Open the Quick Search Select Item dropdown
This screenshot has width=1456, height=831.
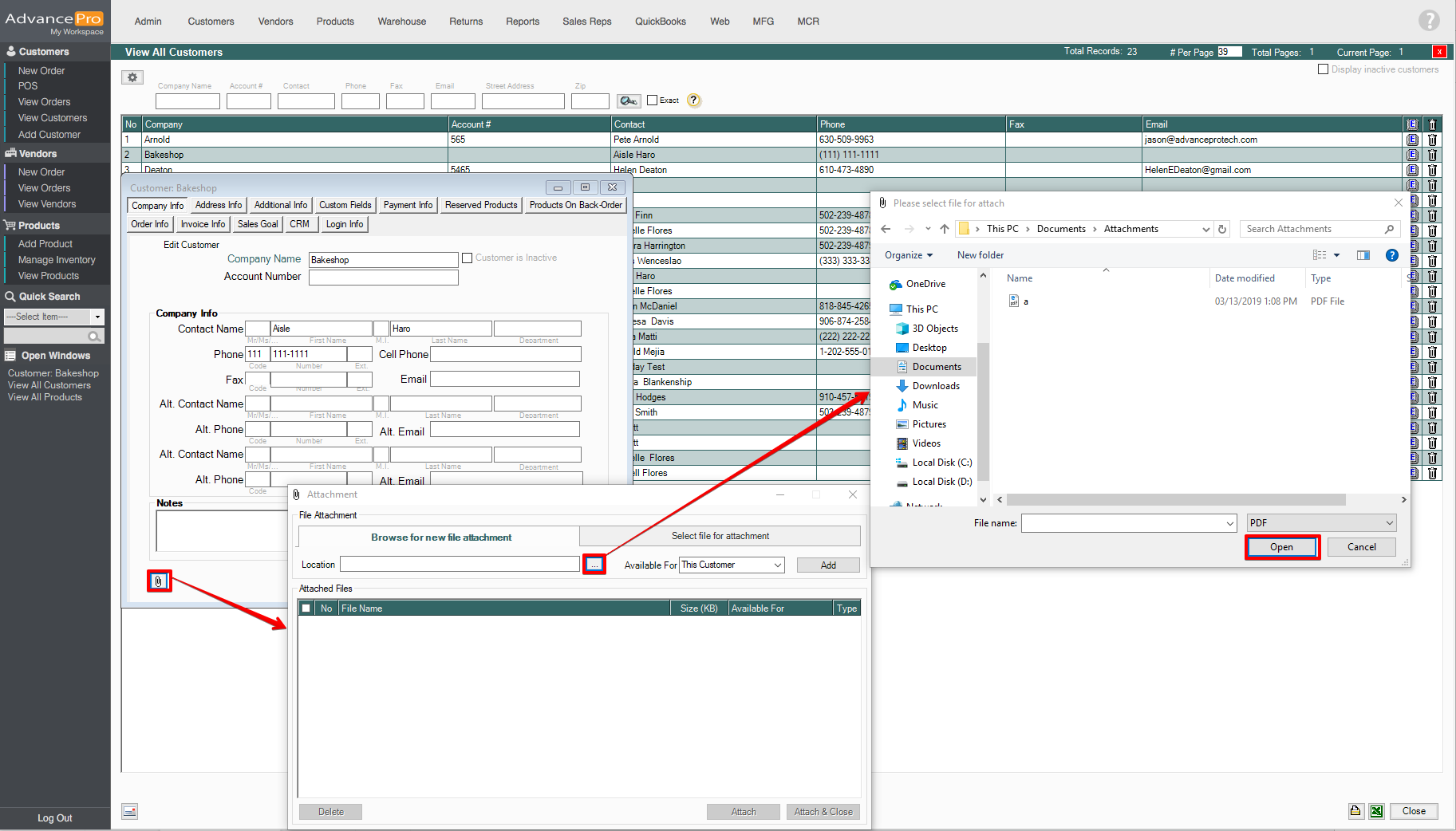coord(97,317)
